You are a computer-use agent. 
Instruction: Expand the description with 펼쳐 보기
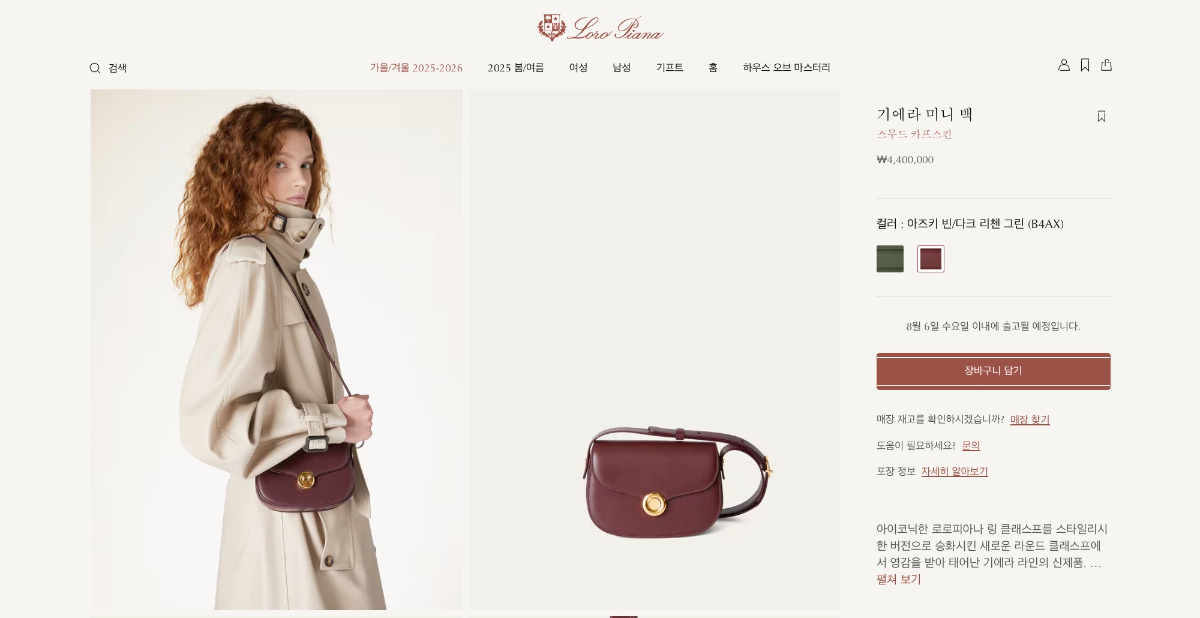pos(899,579)
